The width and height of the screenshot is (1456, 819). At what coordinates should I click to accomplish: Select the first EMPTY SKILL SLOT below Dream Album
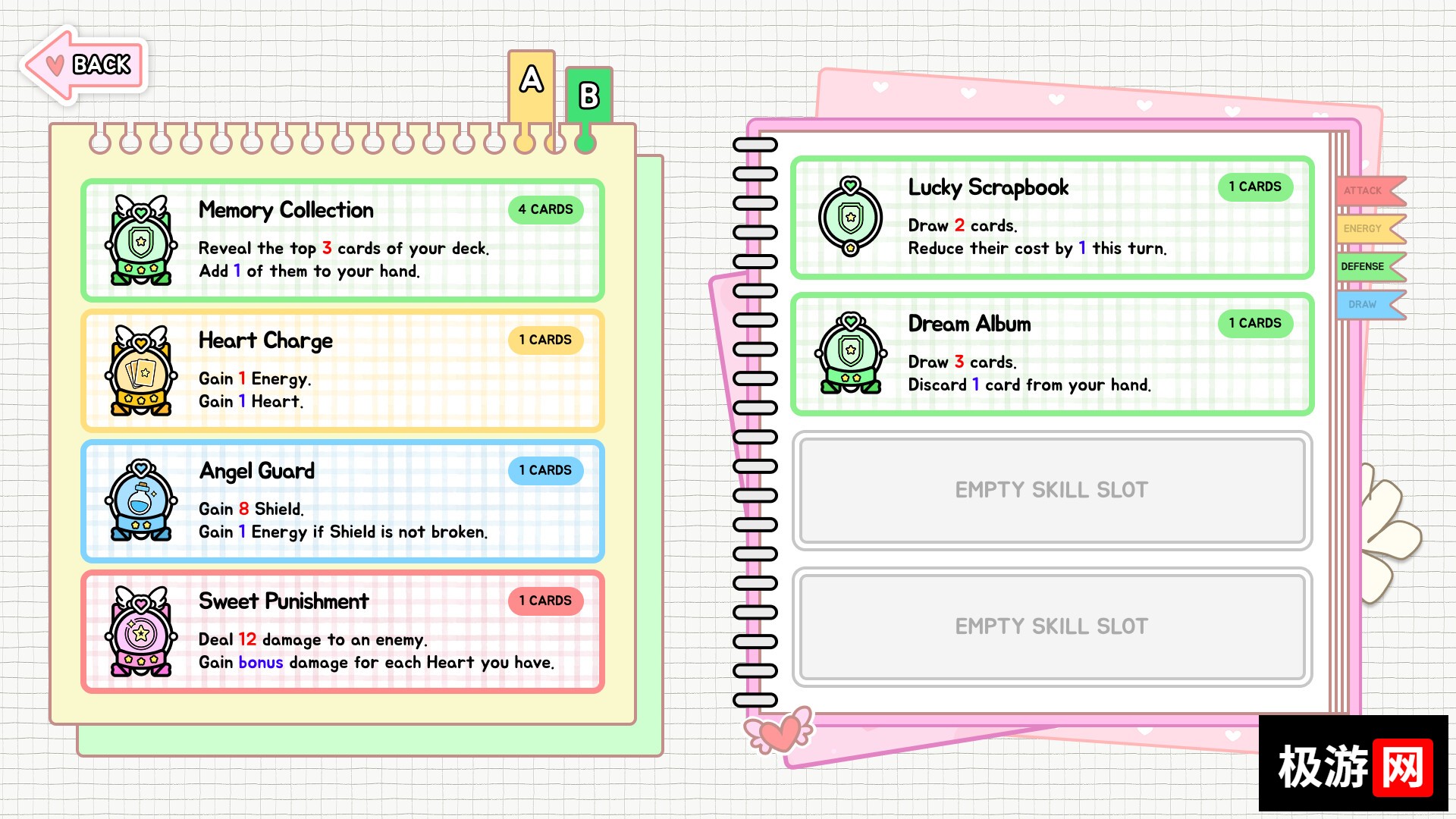click(1053, 491)
